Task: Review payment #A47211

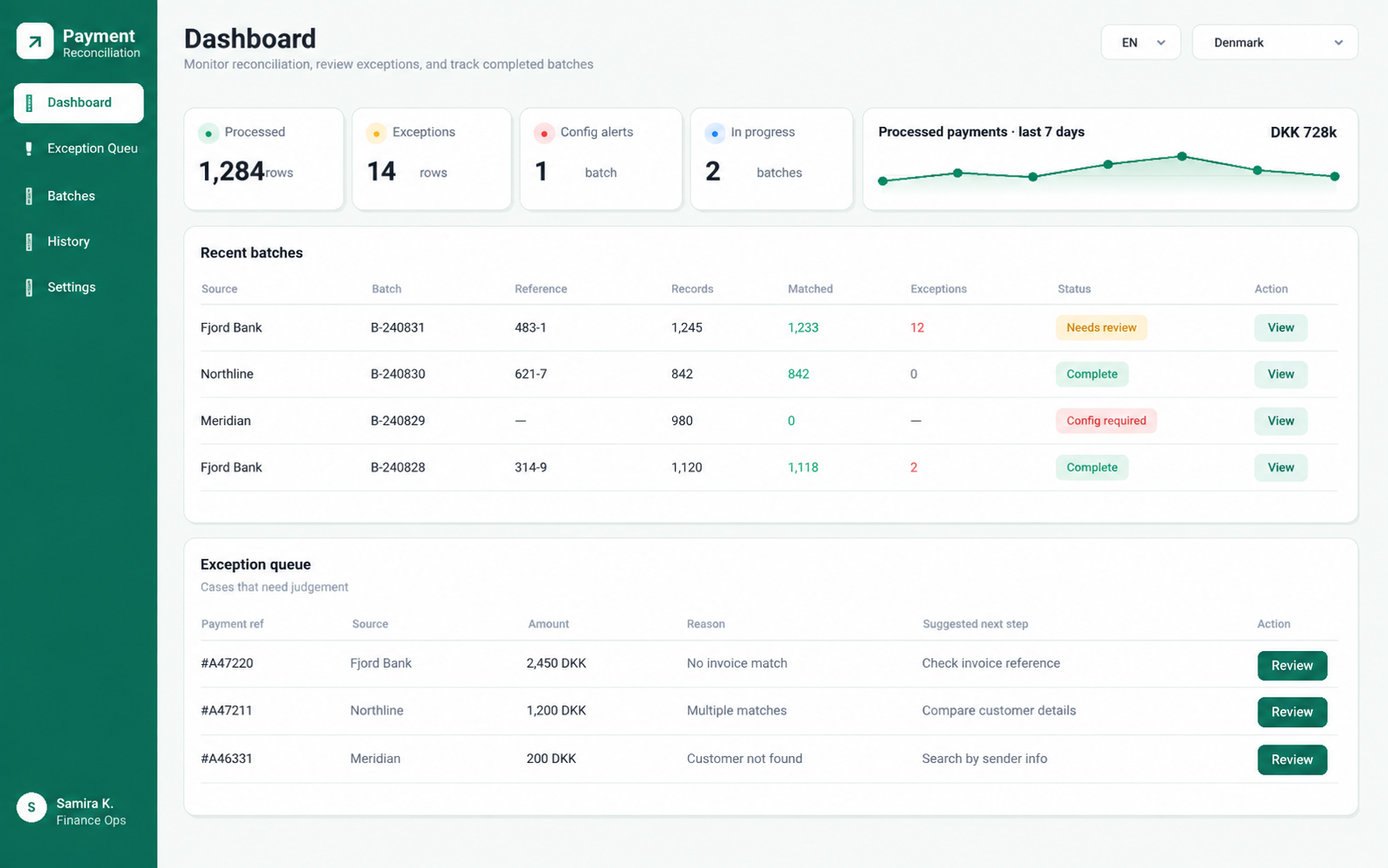Action: pyautogui.click(x=1292, y=712)
